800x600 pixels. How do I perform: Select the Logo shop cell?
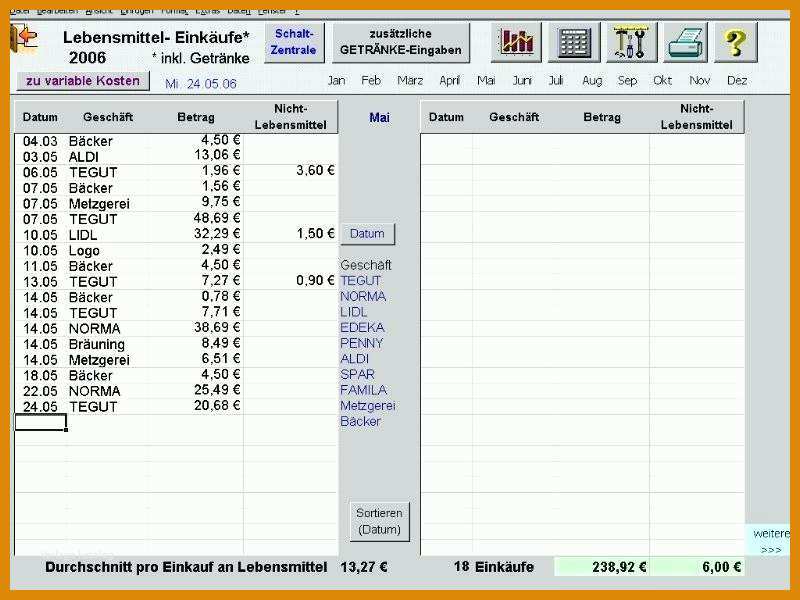(108, 251)
